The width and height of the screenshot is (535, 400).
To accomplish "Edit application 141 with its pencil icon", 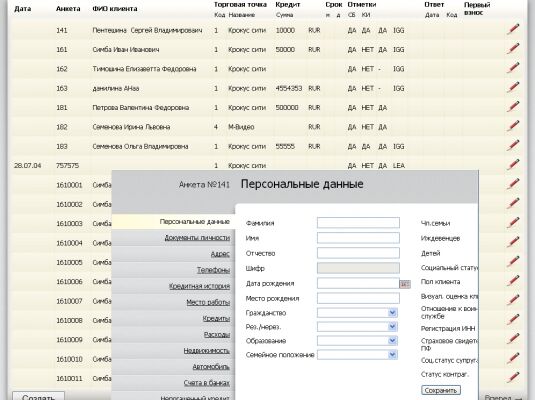I will [513, 29].
